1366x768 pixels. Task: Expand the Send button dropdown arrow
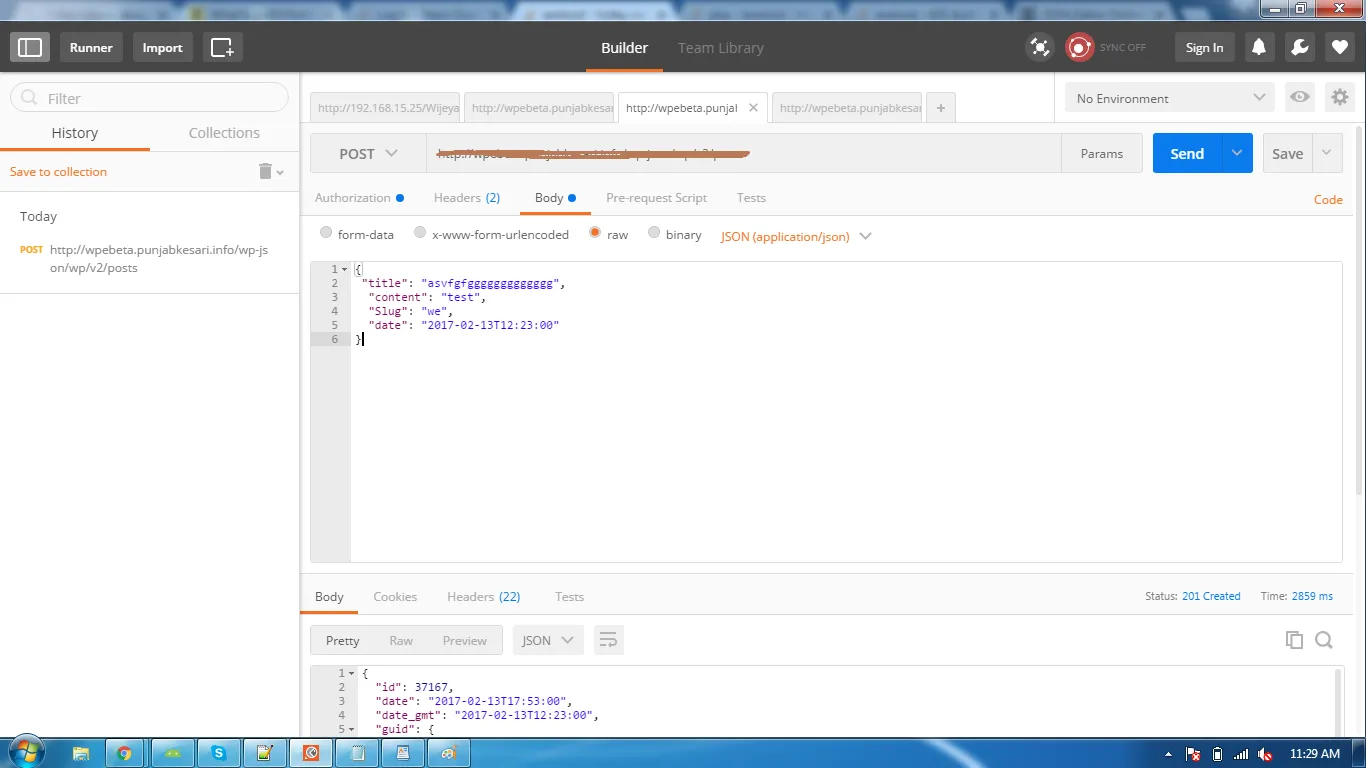(1237, 153)
